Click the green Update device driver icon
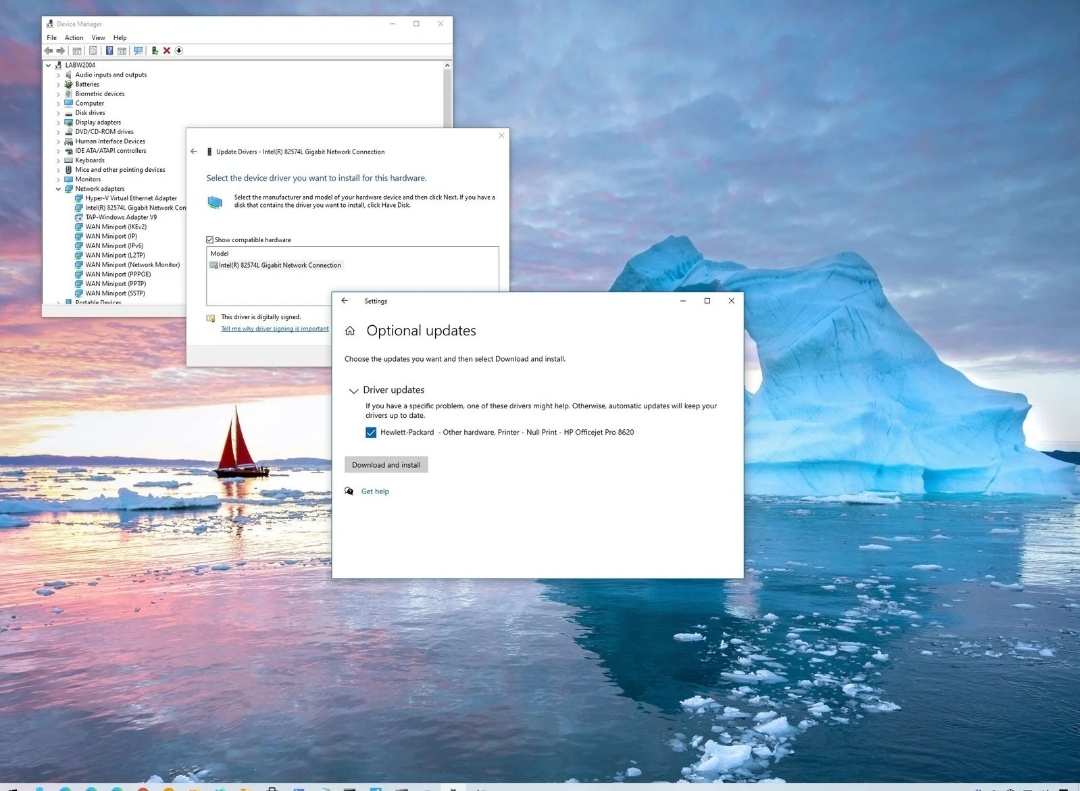The image size is (1080, 791). [155, 51]
